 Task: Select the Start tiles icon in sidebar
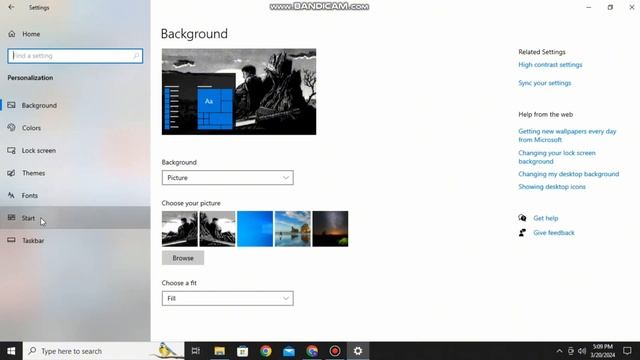coord(11,218)
